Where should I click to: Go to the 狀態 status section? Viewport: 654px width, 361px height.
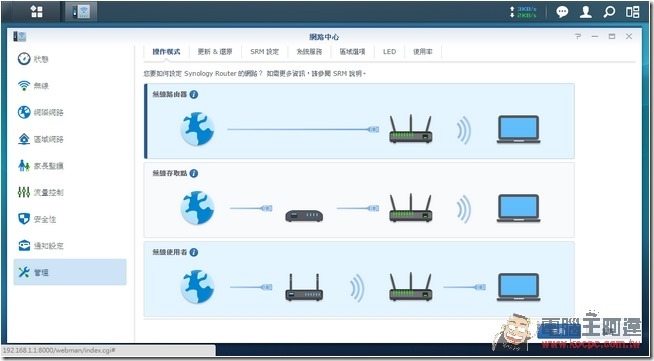[70, 59]
